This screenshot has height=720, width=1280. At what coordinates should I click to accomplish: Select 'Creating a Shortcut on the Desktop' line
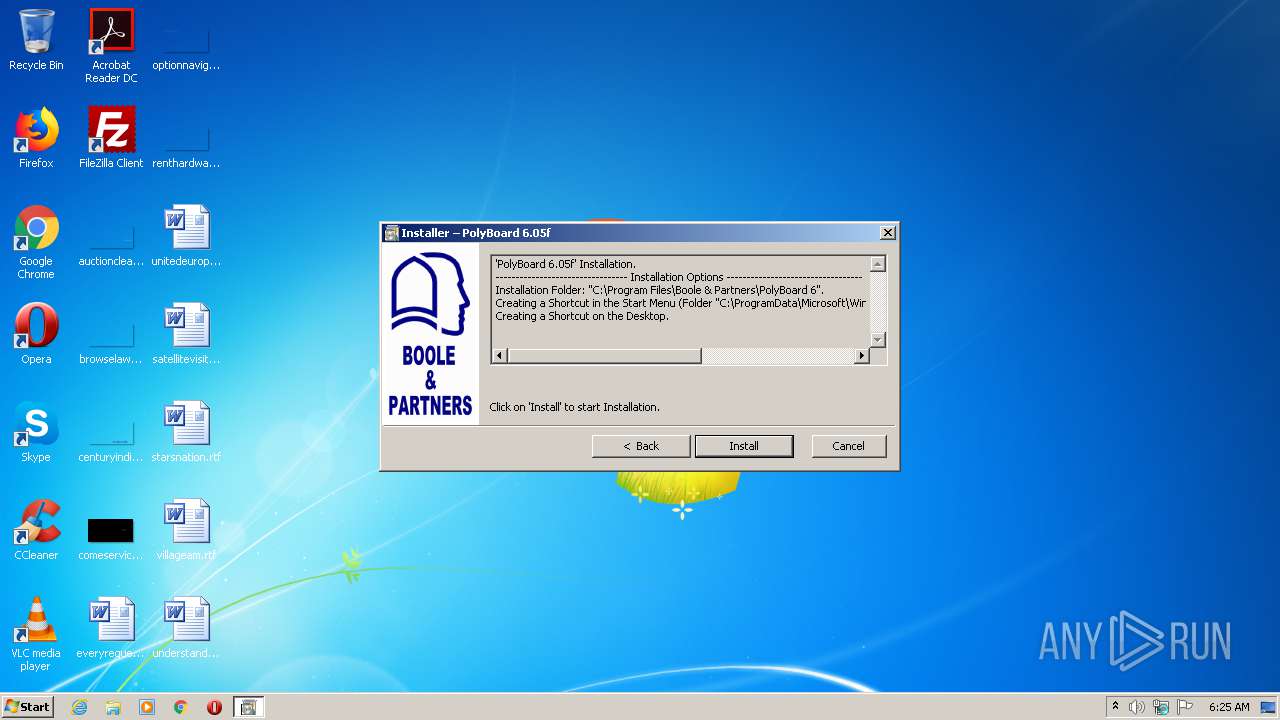(582, 316)
